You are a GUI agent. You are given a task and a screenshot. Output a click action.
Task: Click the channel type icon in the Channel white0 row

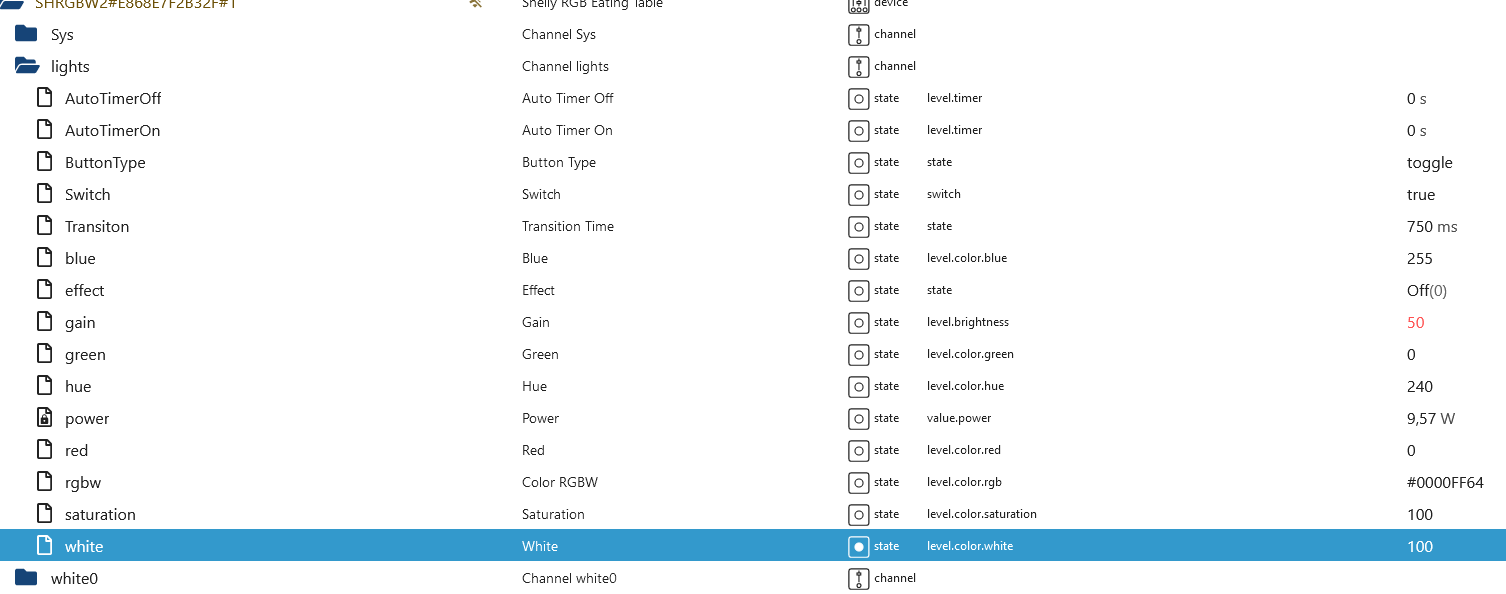(858, 579)
